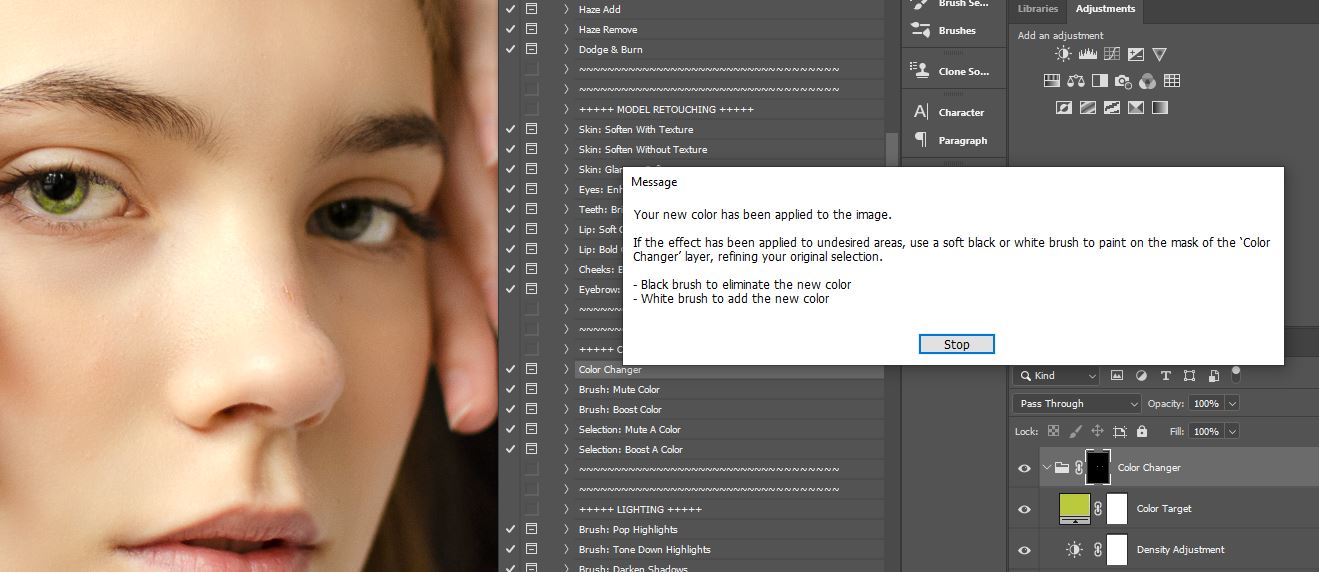Image resolution: width=1319 pixels, height=572 pixels.
Task: Add a Levels adjustment layer
Action: coord(1087,54)
